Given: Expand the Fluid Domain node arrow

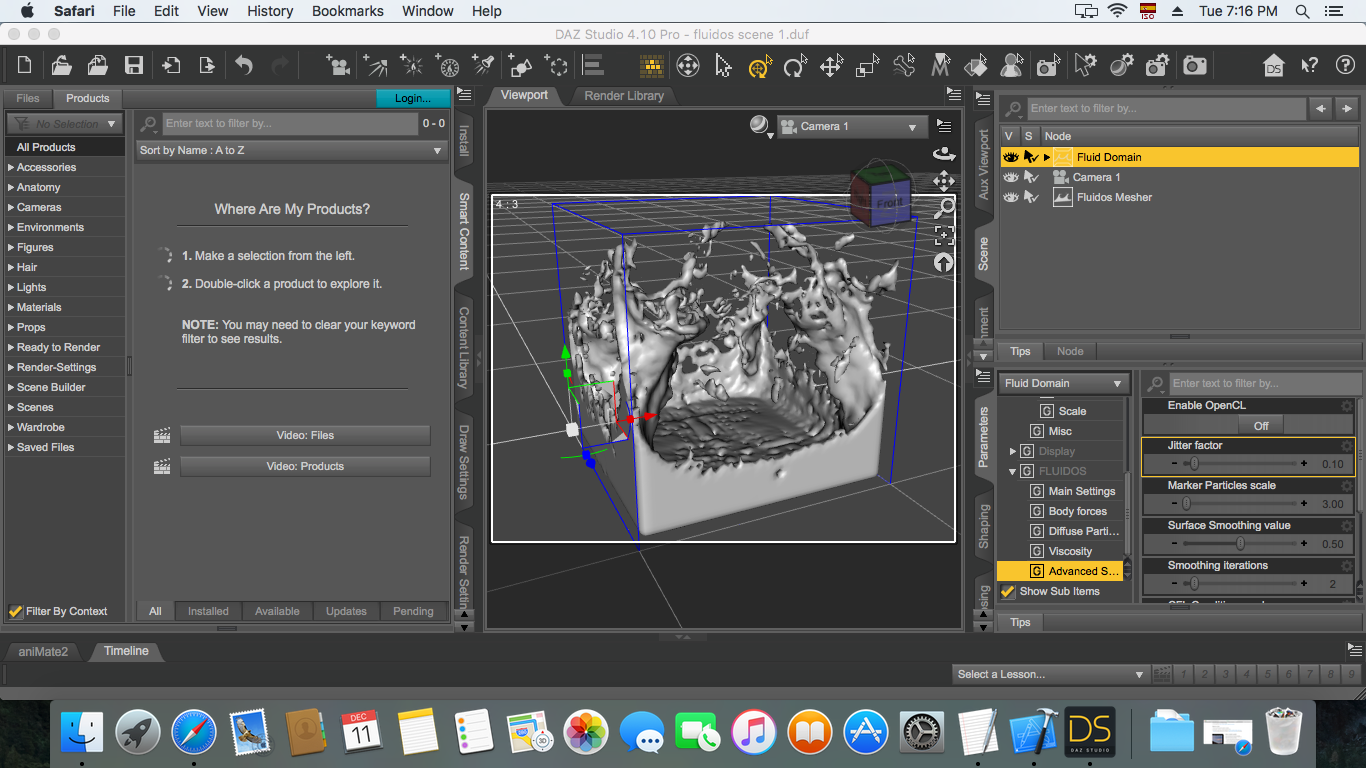Looking at the screenshot, I should tap(1046, 157).
